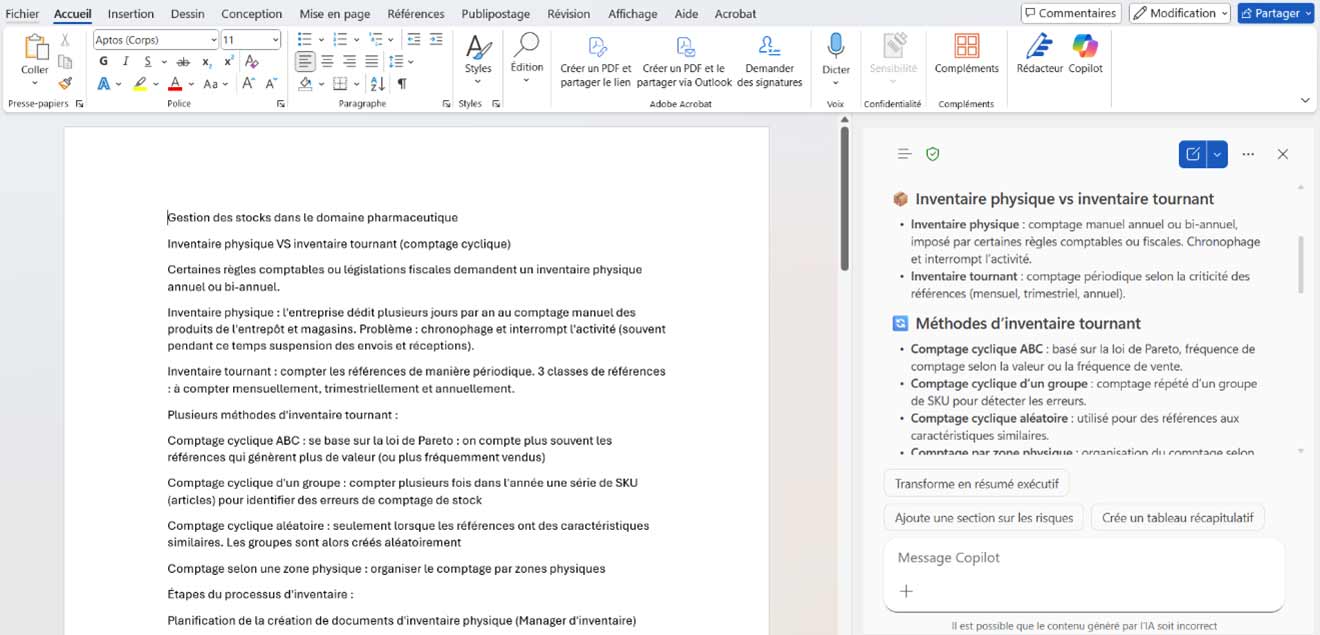The width and height of the screenshot is (1320, 635).
Task: Launch the Rédacteur editor tool
Action: pyautogui.click(x=1039, y=48)
